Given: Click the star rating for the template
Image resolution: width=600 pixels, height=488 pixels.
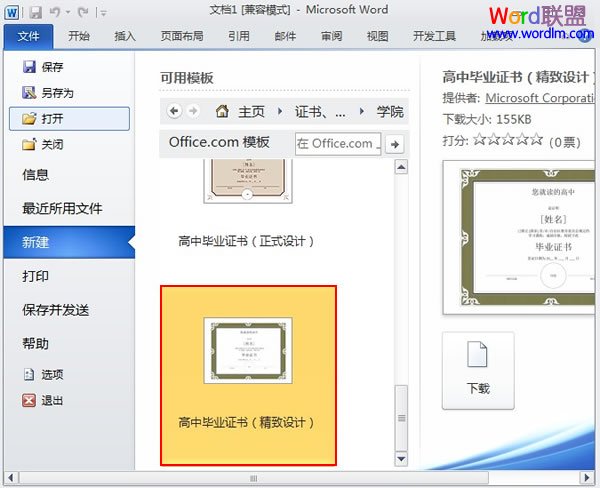Looking at the screenshot, I should 508,139.
